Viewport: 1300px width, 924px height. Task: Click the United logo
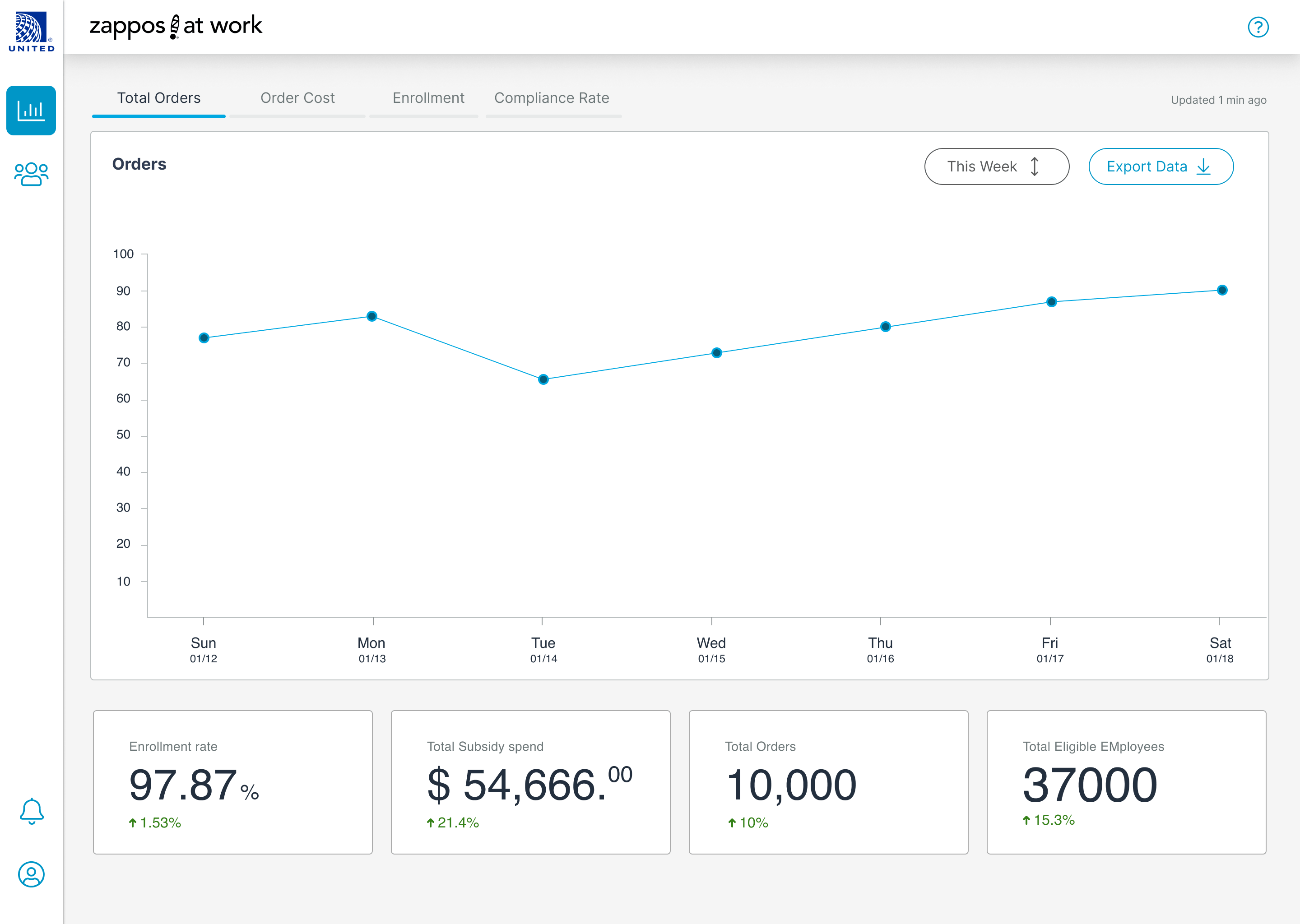pyautogui.click(x=31, y=32)
